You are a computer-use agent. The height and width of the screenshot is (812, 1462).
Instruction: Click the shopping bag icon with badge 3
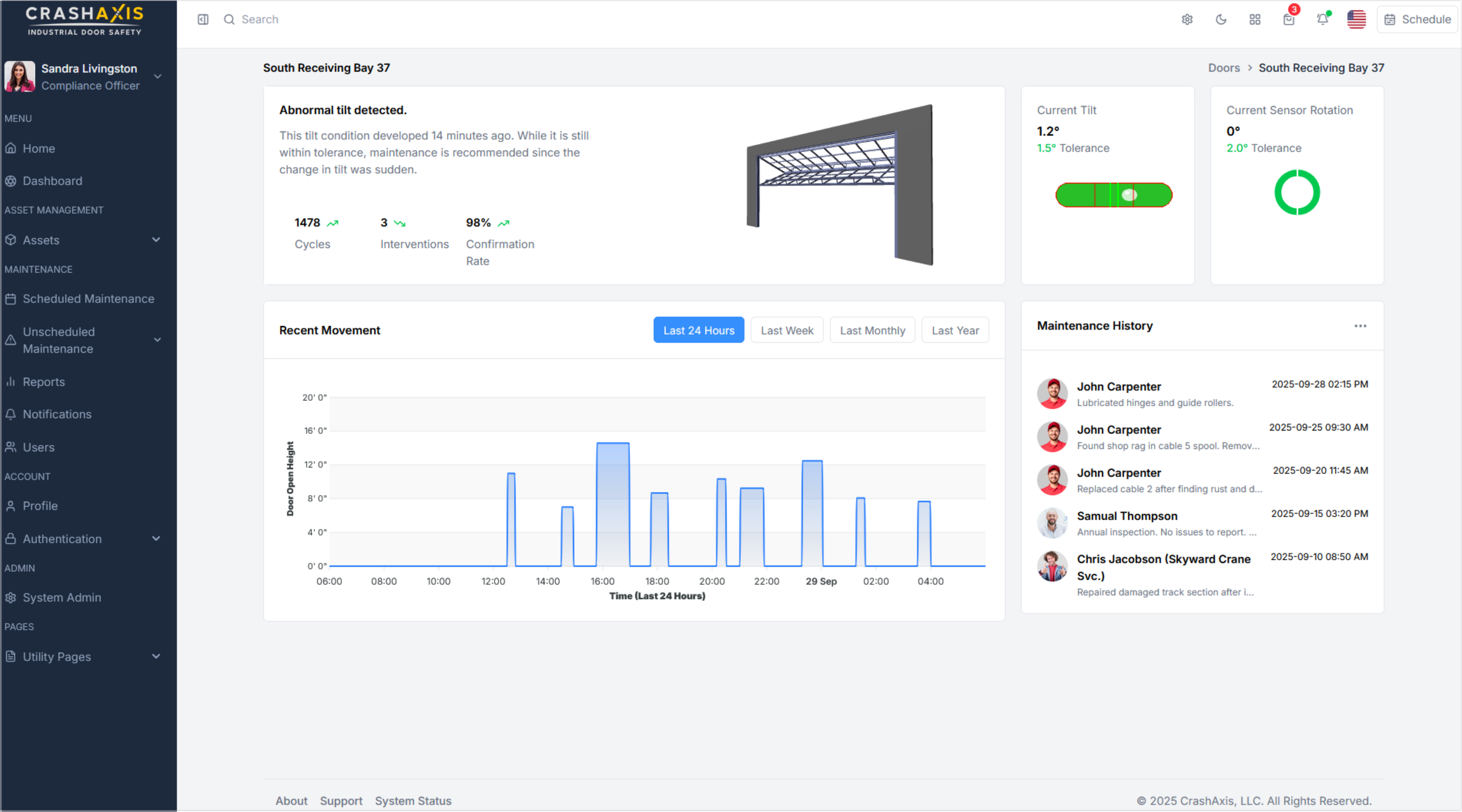[x=1288, y=19]
